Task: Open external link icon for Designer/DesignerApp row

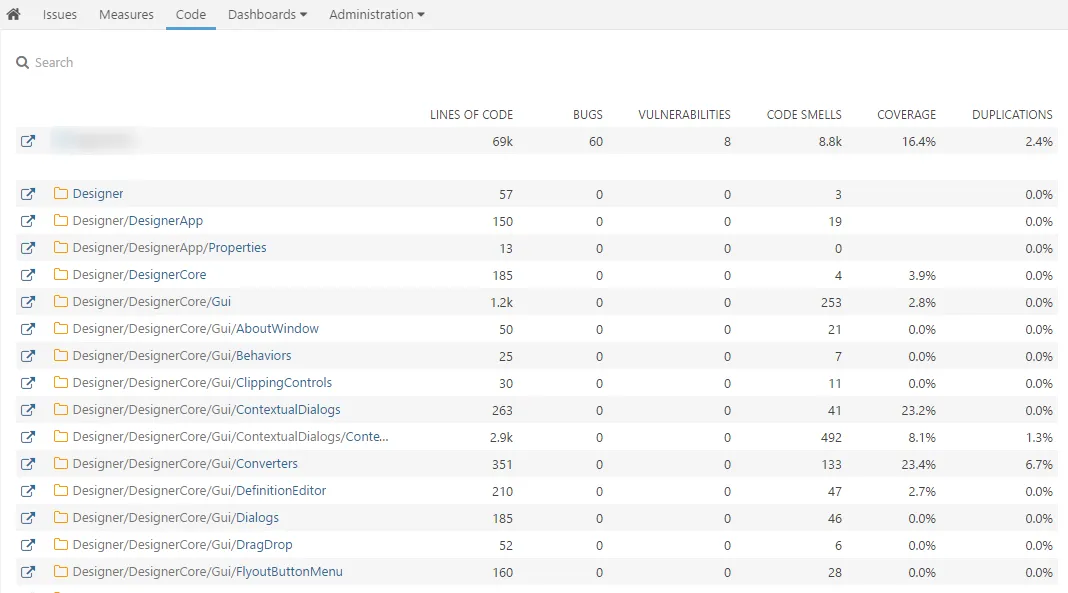Action: [28, 221]
